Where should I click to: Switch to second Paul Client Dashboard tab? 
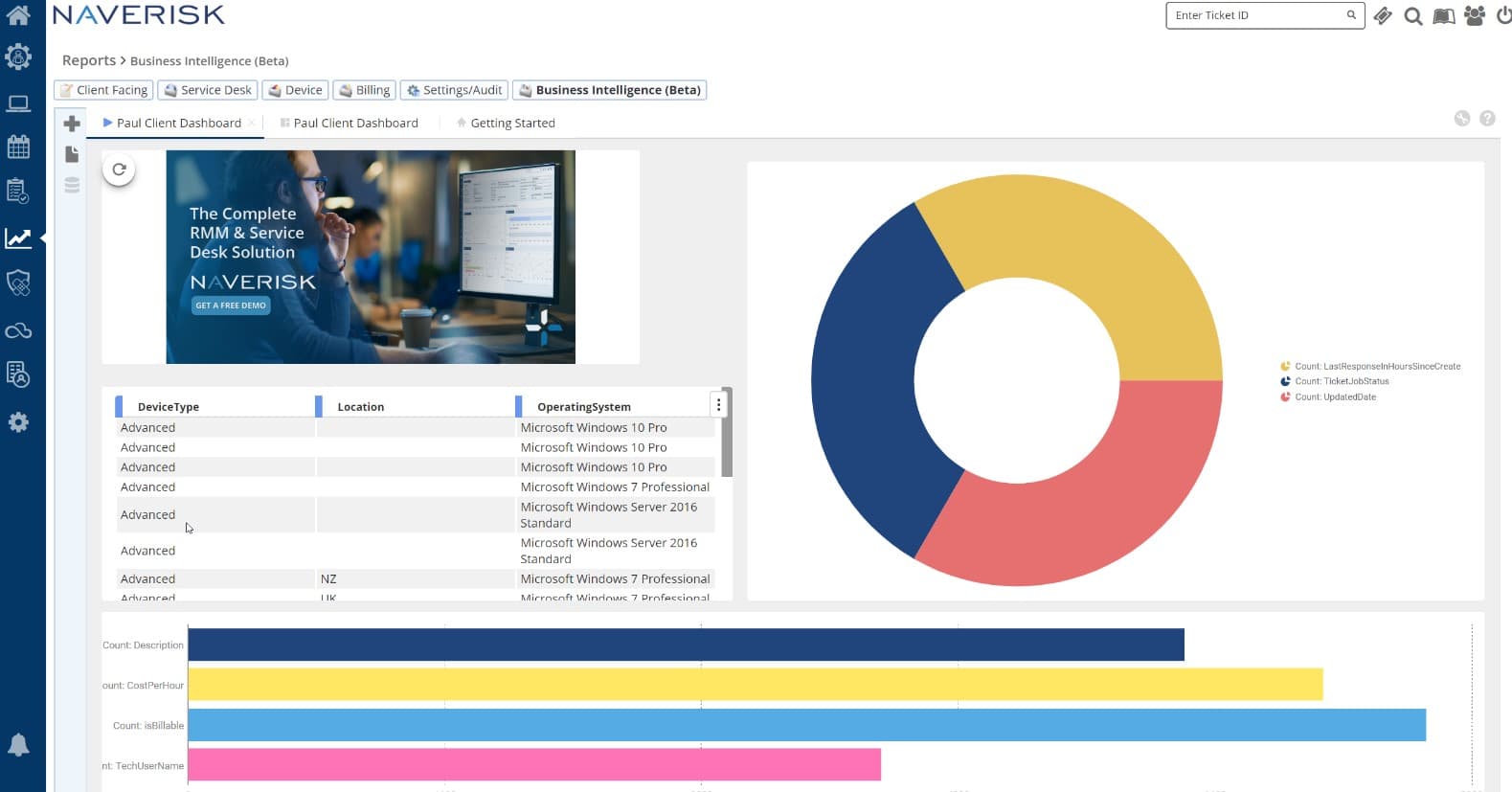350,123
